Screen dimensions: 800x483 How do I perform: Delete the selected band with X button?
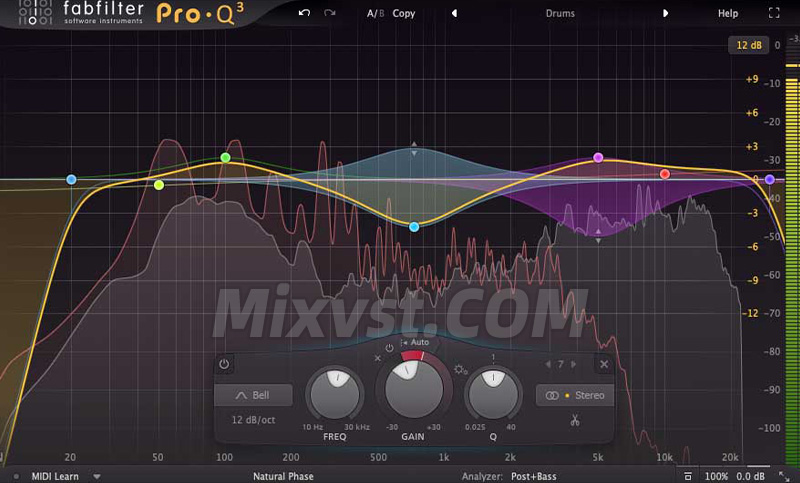click(x=604, y=365)
